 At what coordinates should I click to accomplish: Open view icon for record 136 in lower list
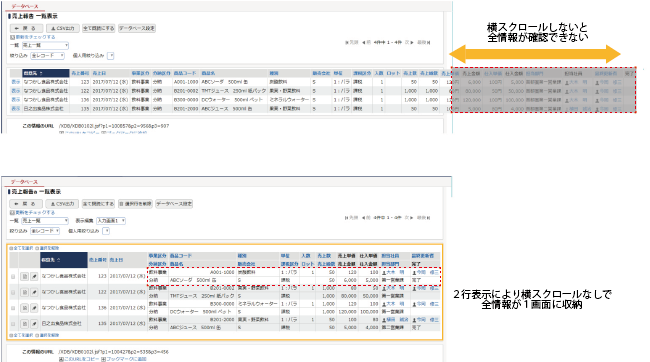click(24, 308)
